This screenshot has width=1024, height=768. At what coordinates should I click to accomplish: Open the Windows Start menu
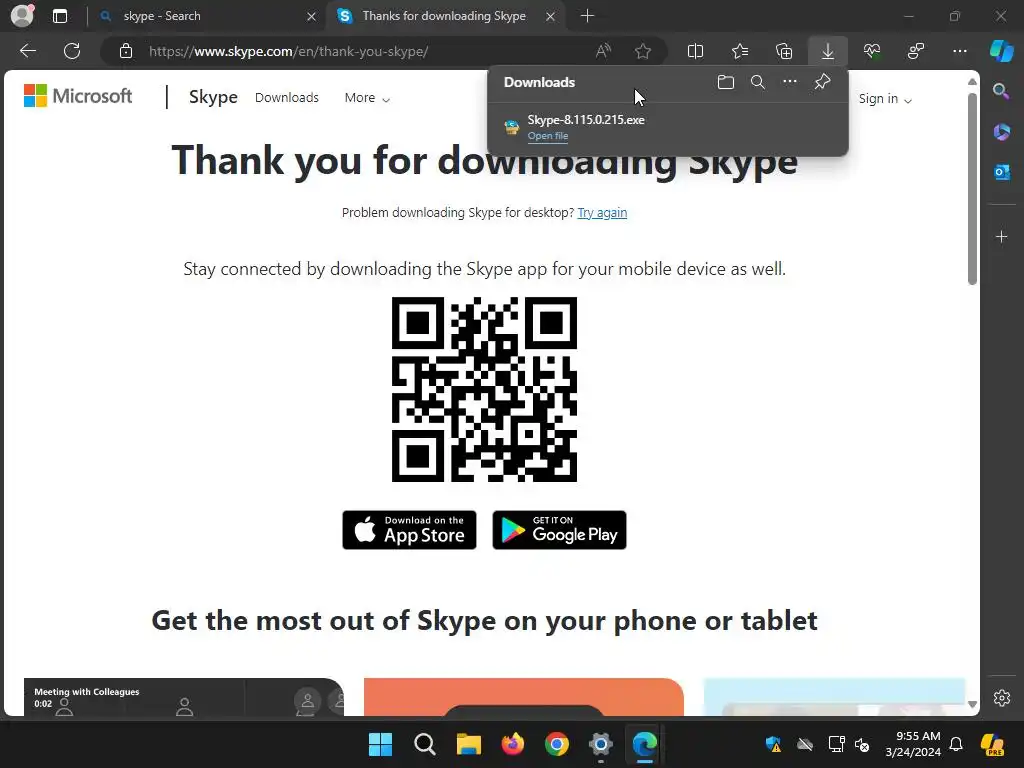tap(380, 744)
